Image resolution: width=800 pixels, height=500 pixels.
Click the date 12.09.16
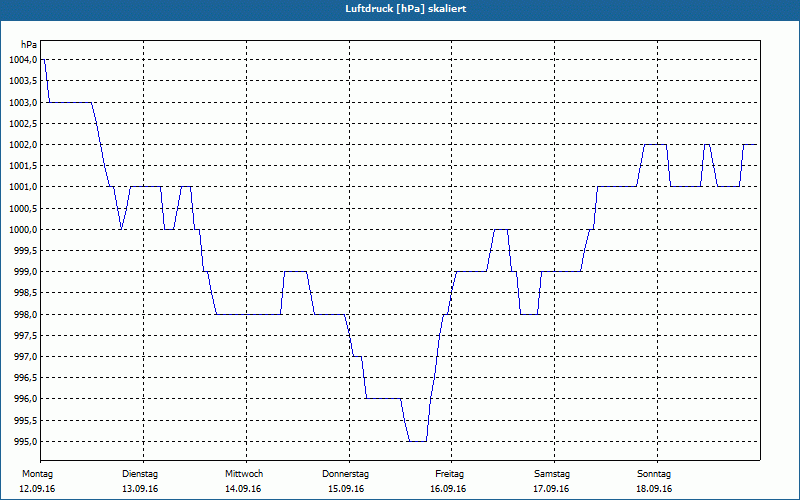point(37,489)
